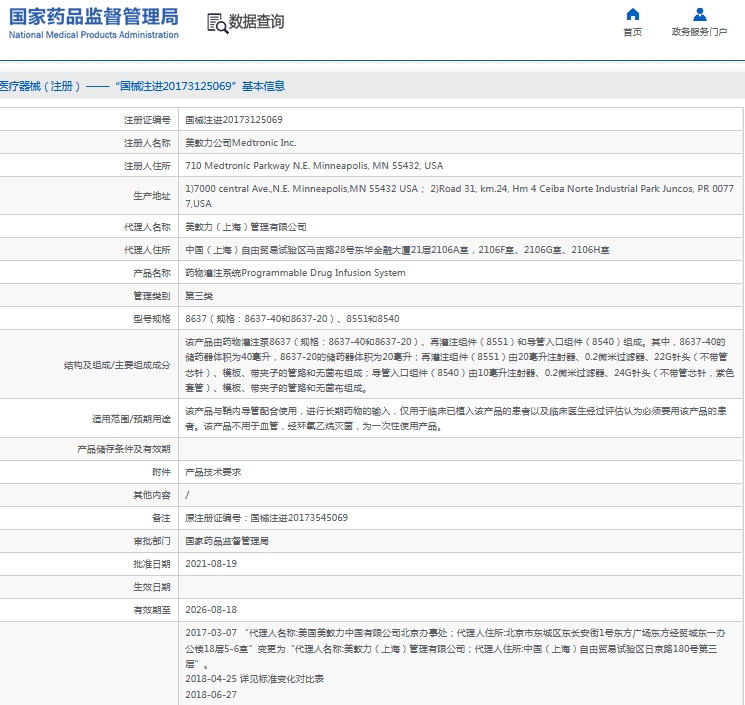The image size is (745, 705).
Task: Select Programmable Drug Infusion System product name
Action: [295, 273]
